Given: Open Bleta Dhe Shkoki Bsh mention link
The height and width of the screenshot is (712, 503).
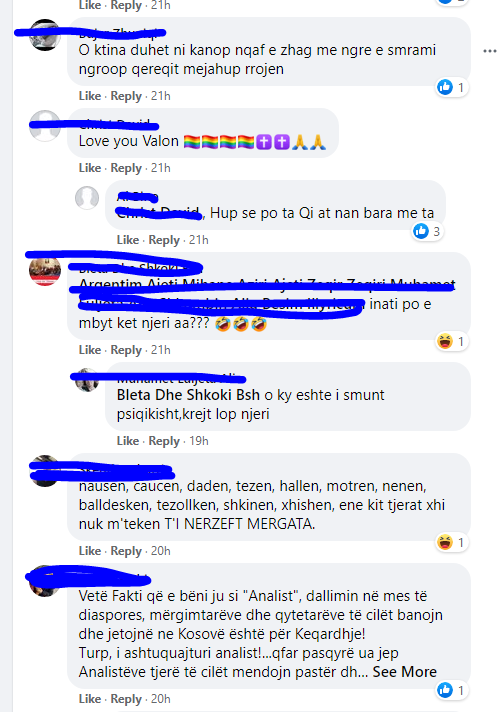Looking at the screenshot, I should [188, 395].
